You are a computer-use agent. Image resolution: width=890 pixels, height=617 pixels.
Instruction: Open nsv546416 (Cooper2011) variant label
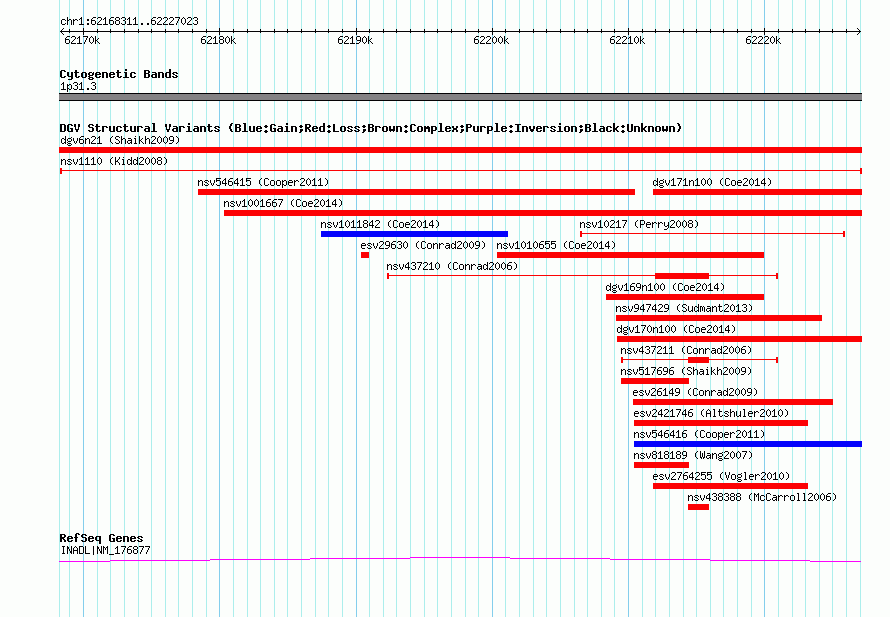tap(699, 434)
